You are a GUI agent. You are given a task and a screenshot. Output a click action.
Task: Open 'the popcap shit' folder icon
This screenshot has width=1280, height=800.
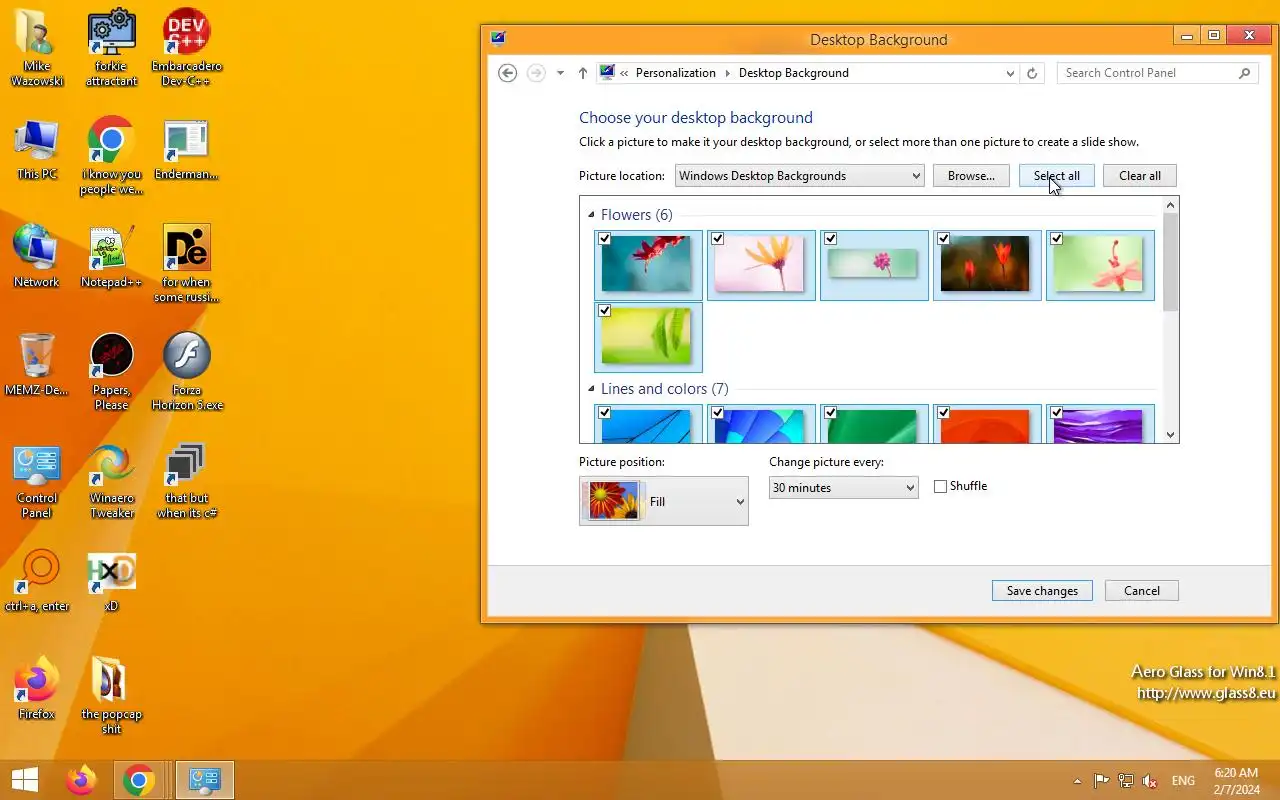(111, 695)
